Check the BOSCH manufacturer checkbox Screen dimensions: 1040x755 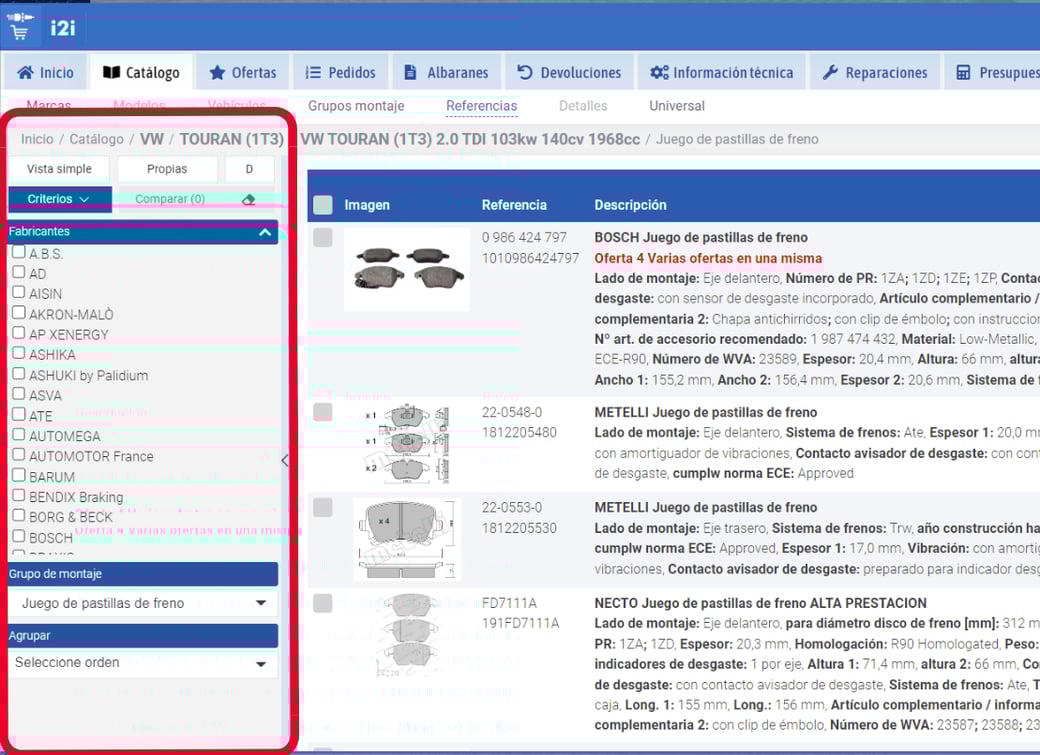tap(19, 536)
